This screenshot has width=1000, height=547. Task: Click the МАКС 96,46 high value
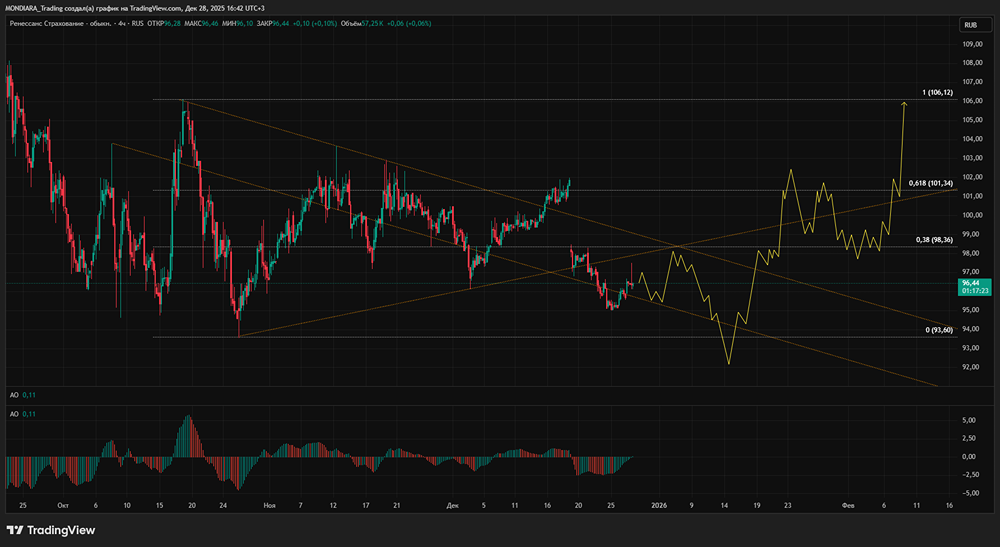202,24
